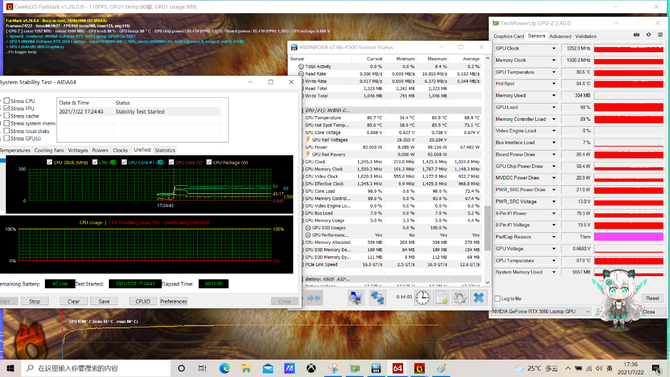This screenshot has height=377, width=670.
Task: Click the HWiNFO network computers icon
Action: [377, 297]
